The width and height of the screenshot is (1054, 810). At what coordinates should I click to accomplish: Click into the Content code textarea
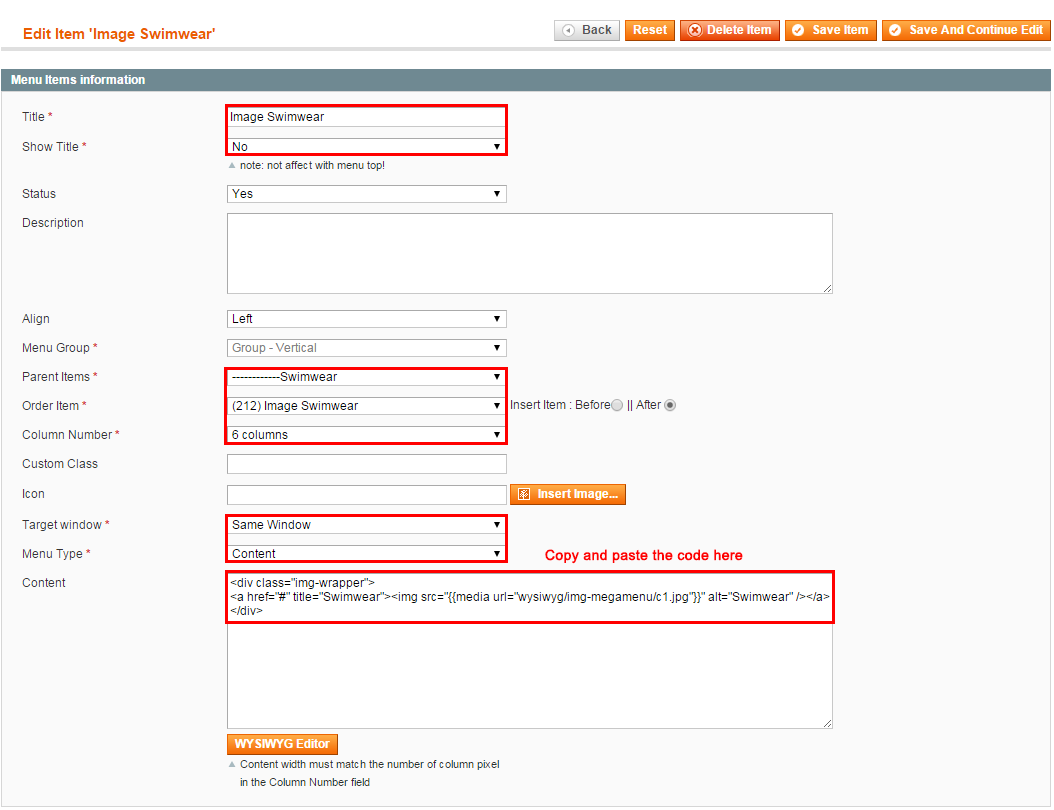pyautogui.click(x=530, y=650)
